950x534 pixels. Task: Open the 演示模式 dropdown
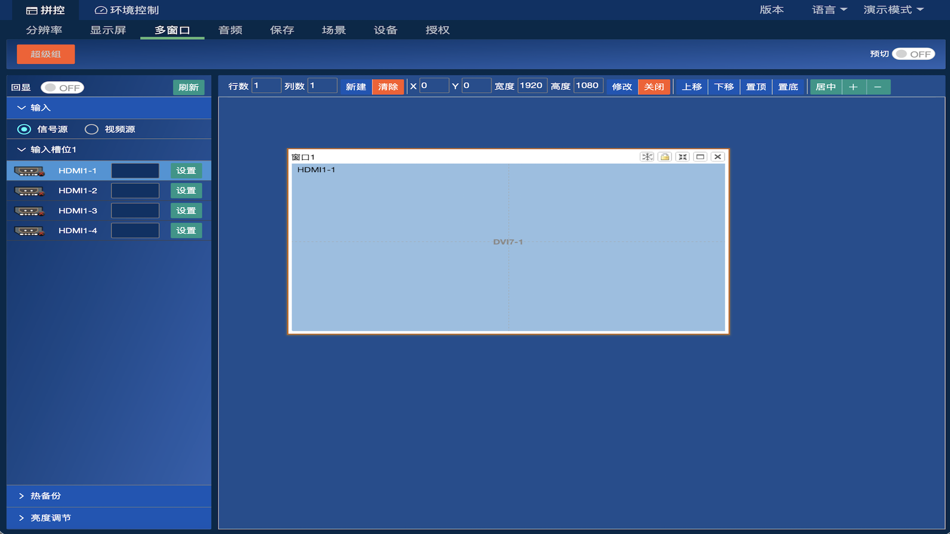coord(894,10)
